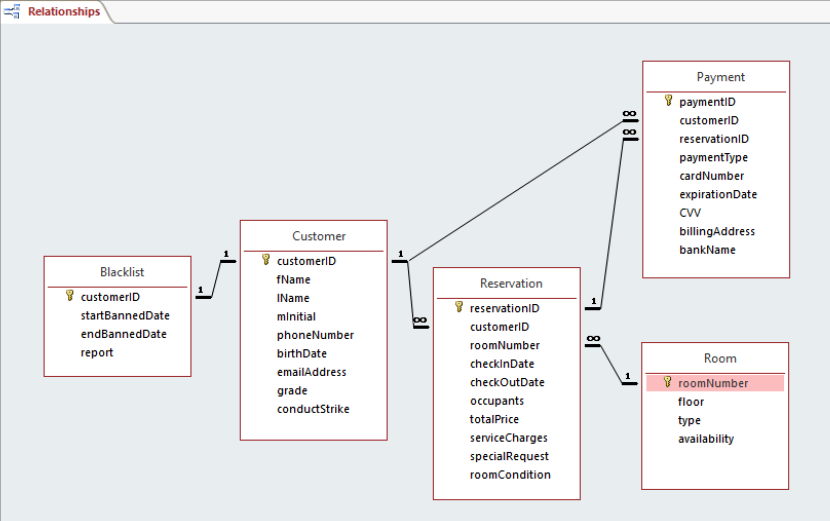The height and width of the screenshot is (521, 830).
Task: Select the Blacklist table title
Action: tap(122, 272)
